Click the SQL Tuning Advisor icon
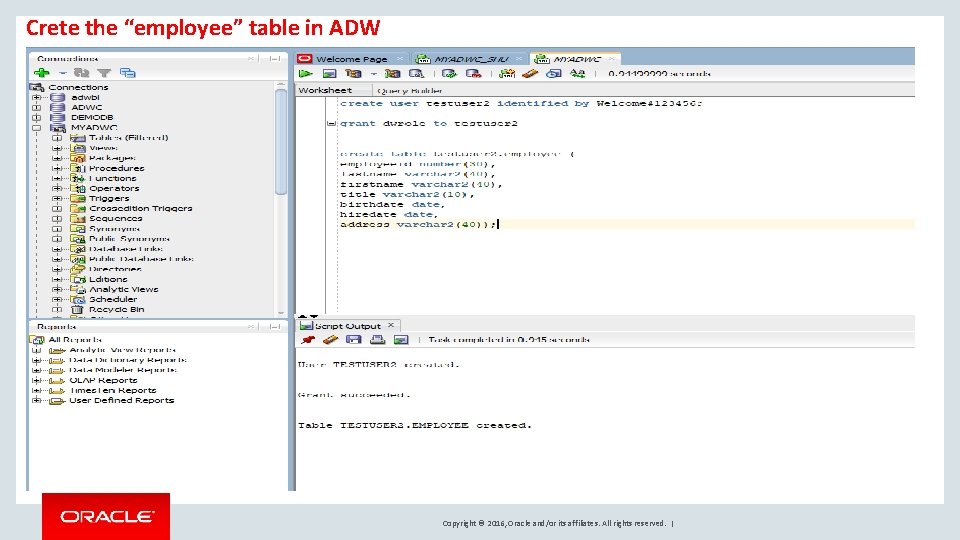This screenshot has width=960, height=540. (416, 73)
